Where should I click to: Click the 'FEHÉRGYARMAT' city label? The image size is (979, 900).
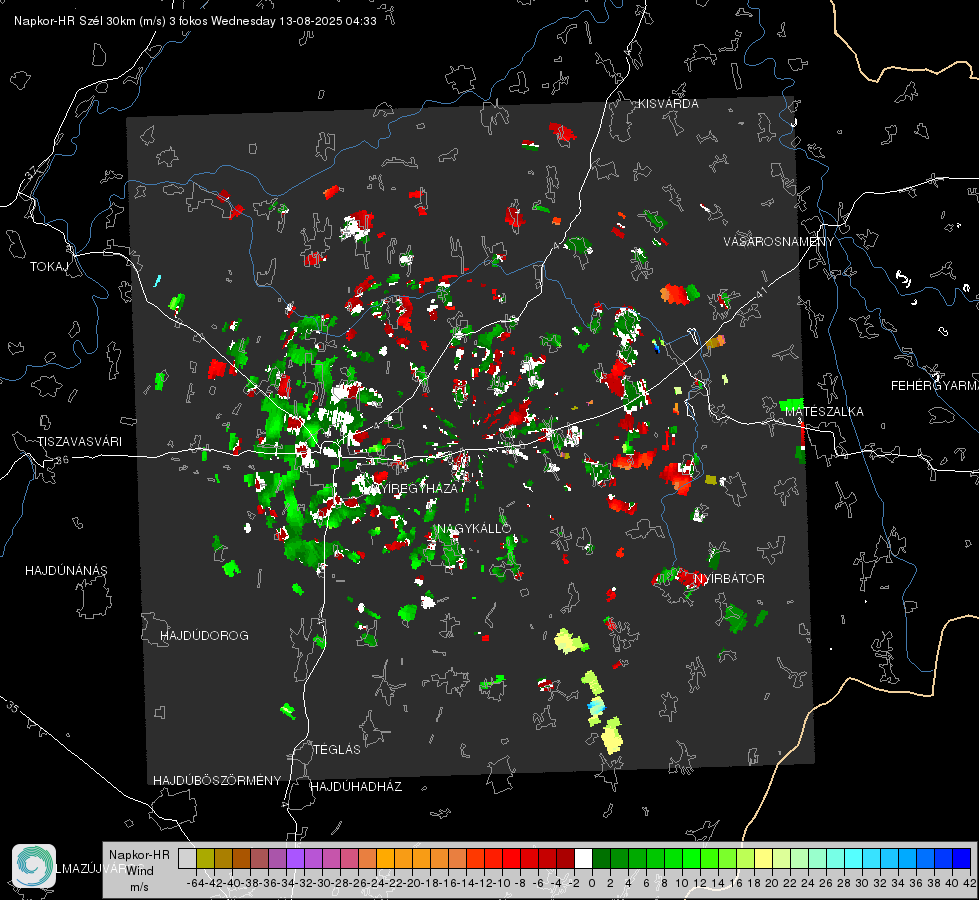935,386
